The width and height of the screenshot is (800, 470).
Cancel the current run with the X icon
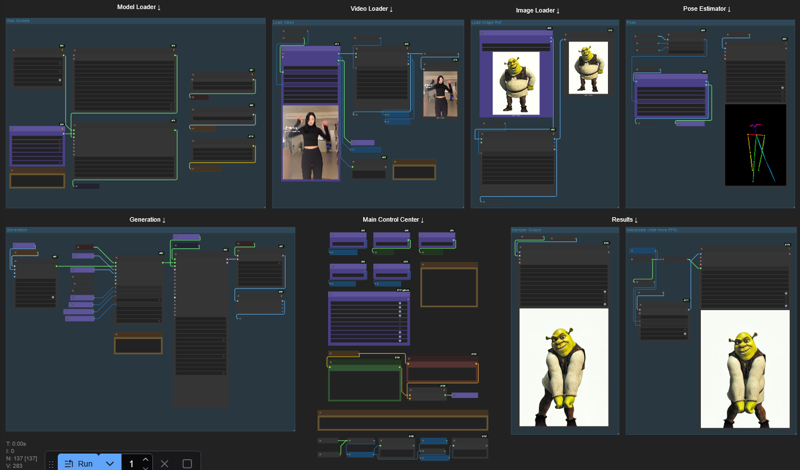[x=164, y=463]
